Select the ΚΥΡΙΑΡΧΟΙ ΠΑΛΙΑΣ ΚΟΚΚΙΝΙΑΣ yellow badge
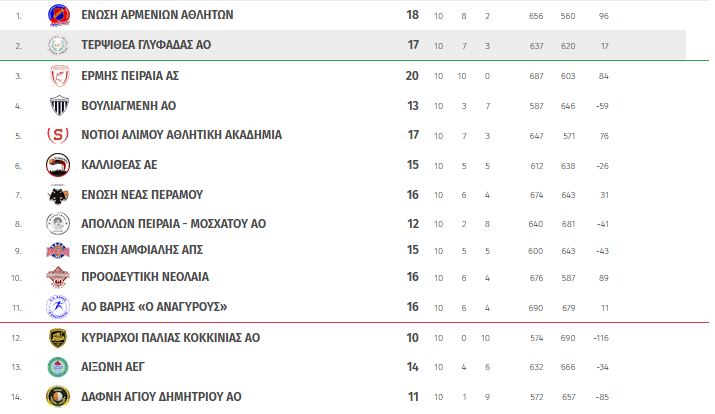715x414 pixels. coord(58,338)
